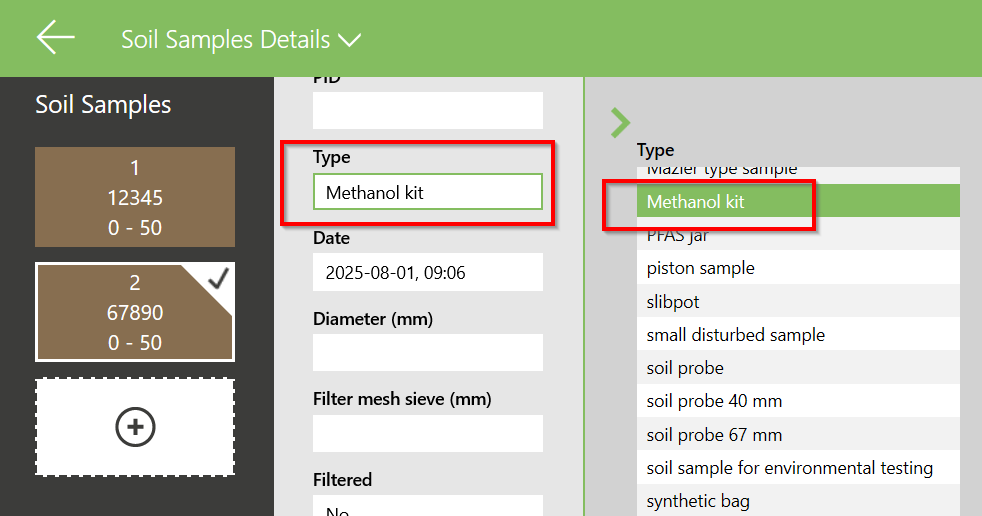The width and height of the screenshot is (982, 516).
Task: Toggle the Filtered field value
Action: [427, 506]
